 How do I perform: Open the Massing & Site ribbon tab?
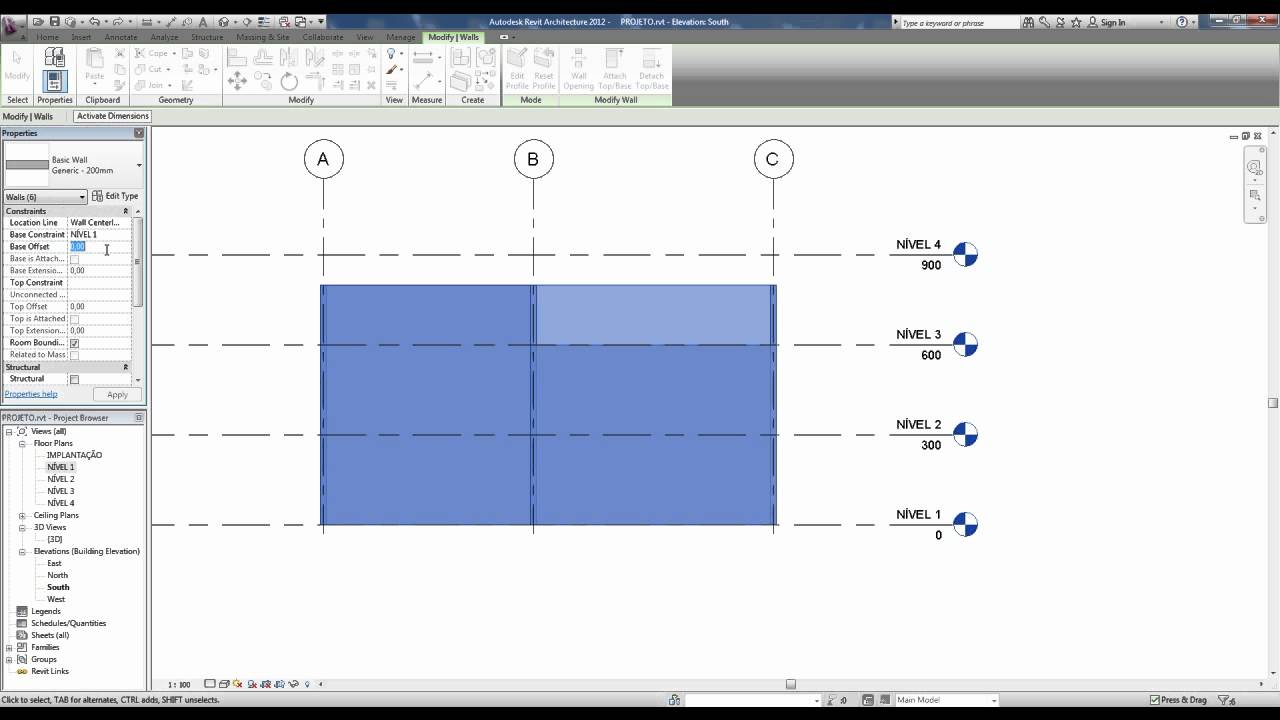pos(262,37)
